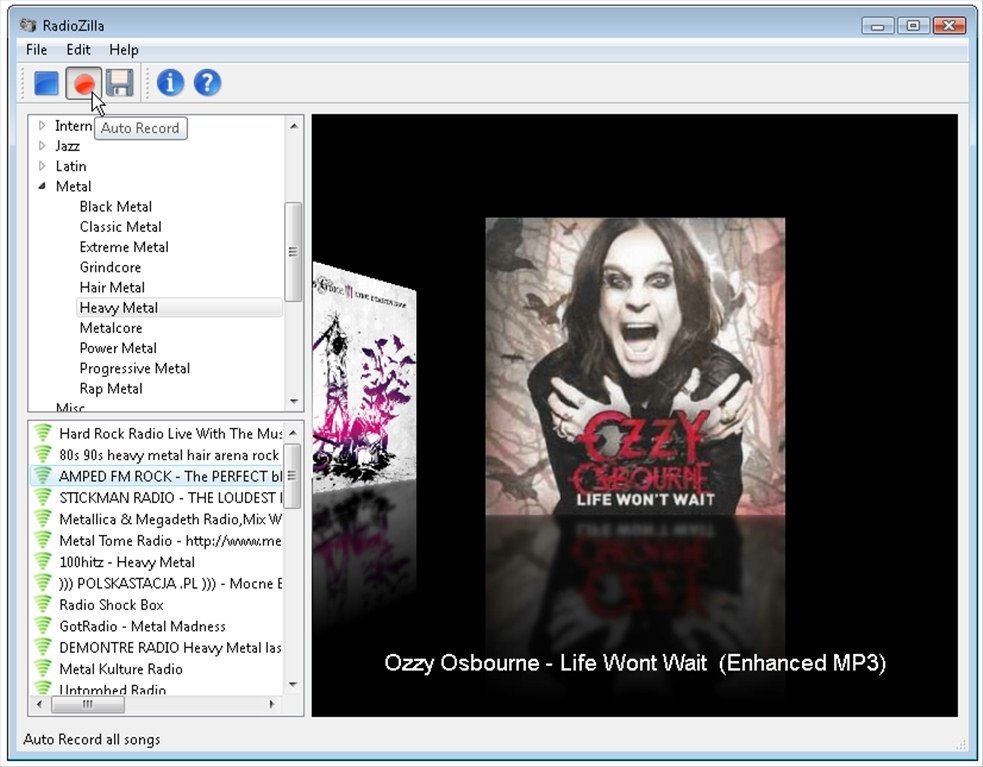Play Metal Tome Radio station

[170, 541]
